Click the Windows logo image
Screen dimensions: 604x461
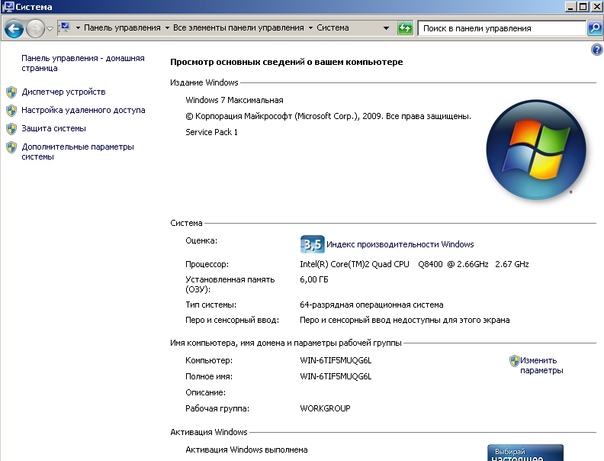pos(536,149)
